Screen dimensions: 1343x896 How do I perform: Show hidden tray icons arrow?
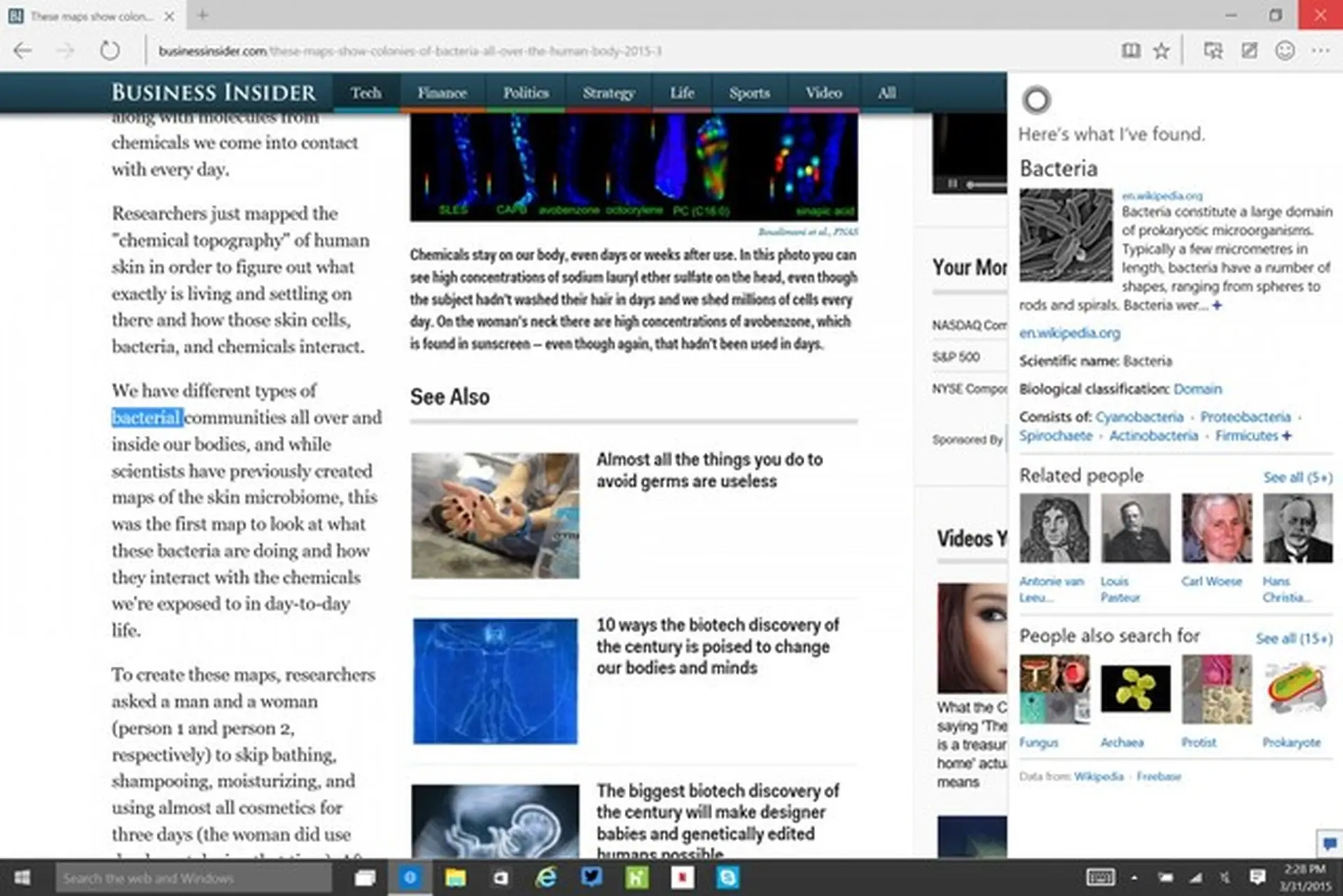1134,878
